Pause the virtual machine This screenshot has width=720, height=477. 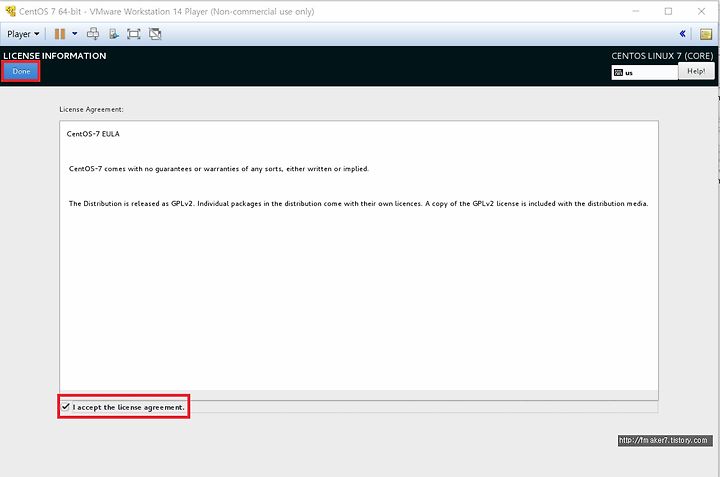click(x=60, y=34)
